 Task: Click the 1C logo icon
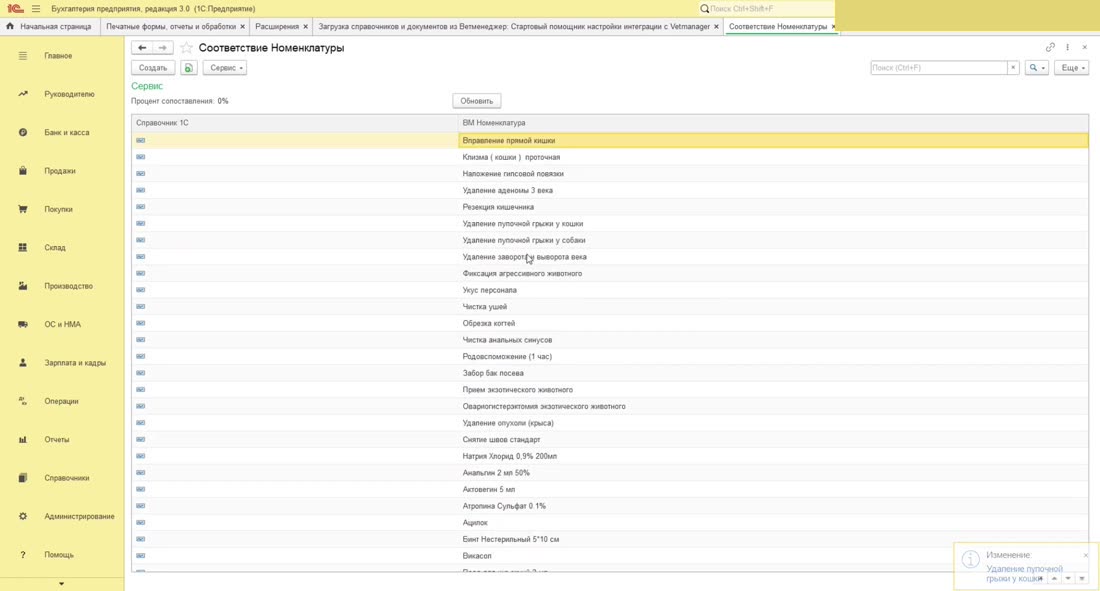point(15,8)
